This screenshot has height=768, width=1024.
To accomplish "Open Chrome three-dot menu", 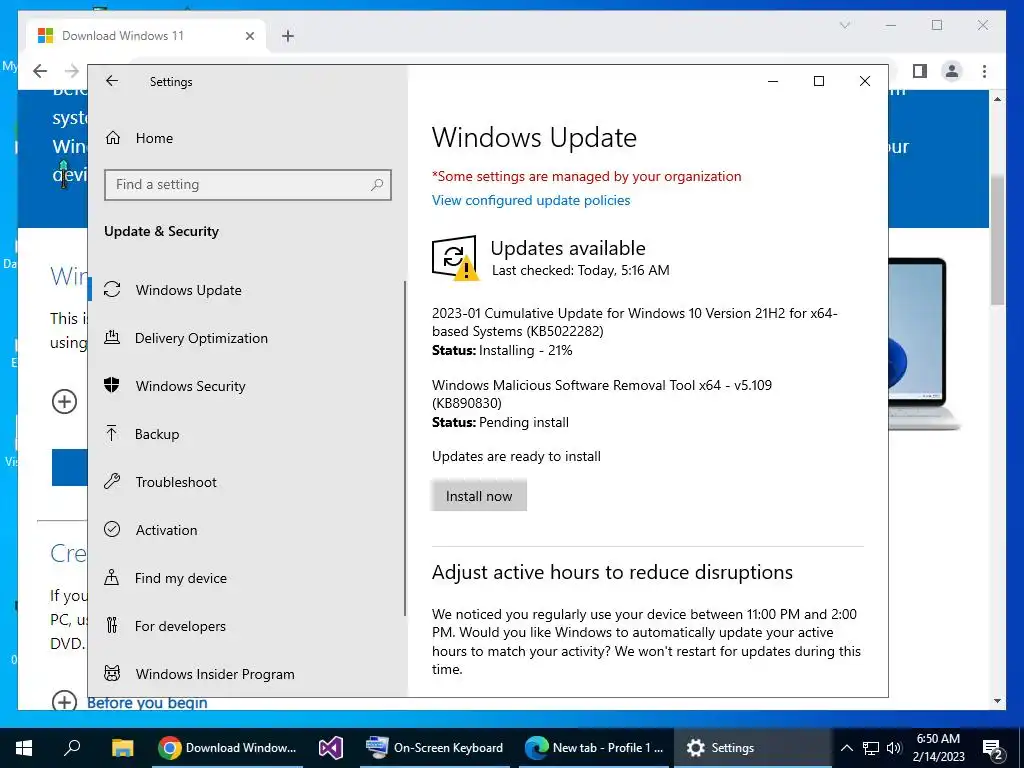I will pyautogui.click(x=984, y=71).
